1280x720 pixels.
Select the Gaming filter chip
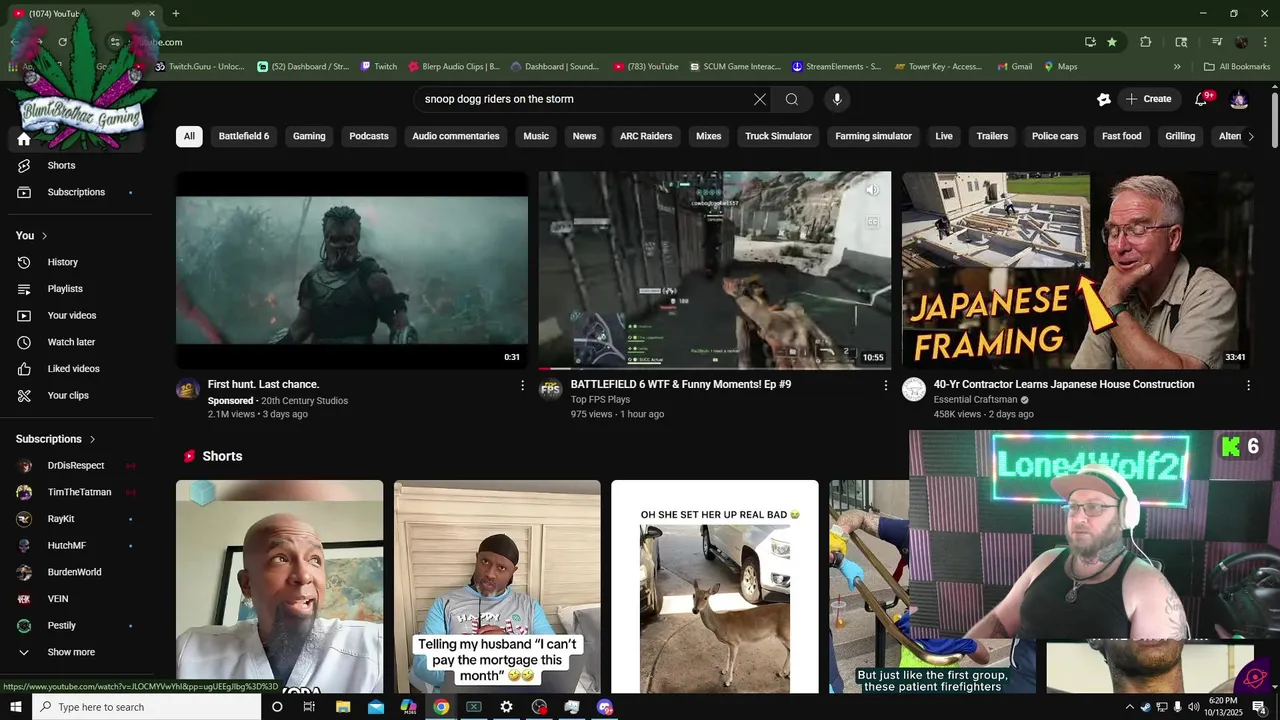(309, 136)
